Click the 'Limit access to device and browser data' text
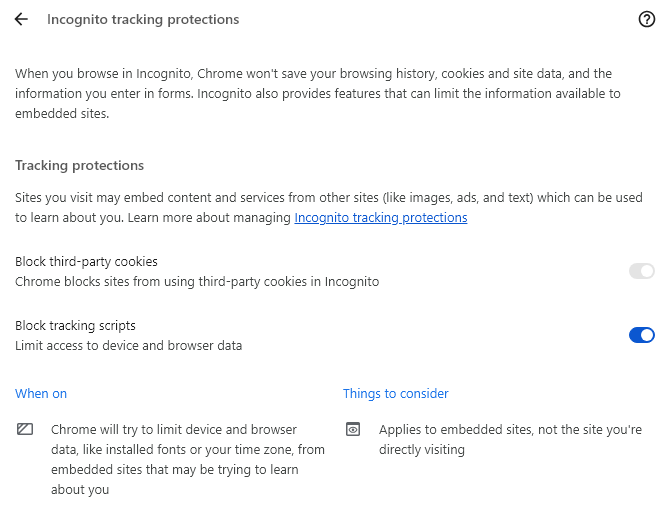The image size is (671, 506). click(128, 345)
